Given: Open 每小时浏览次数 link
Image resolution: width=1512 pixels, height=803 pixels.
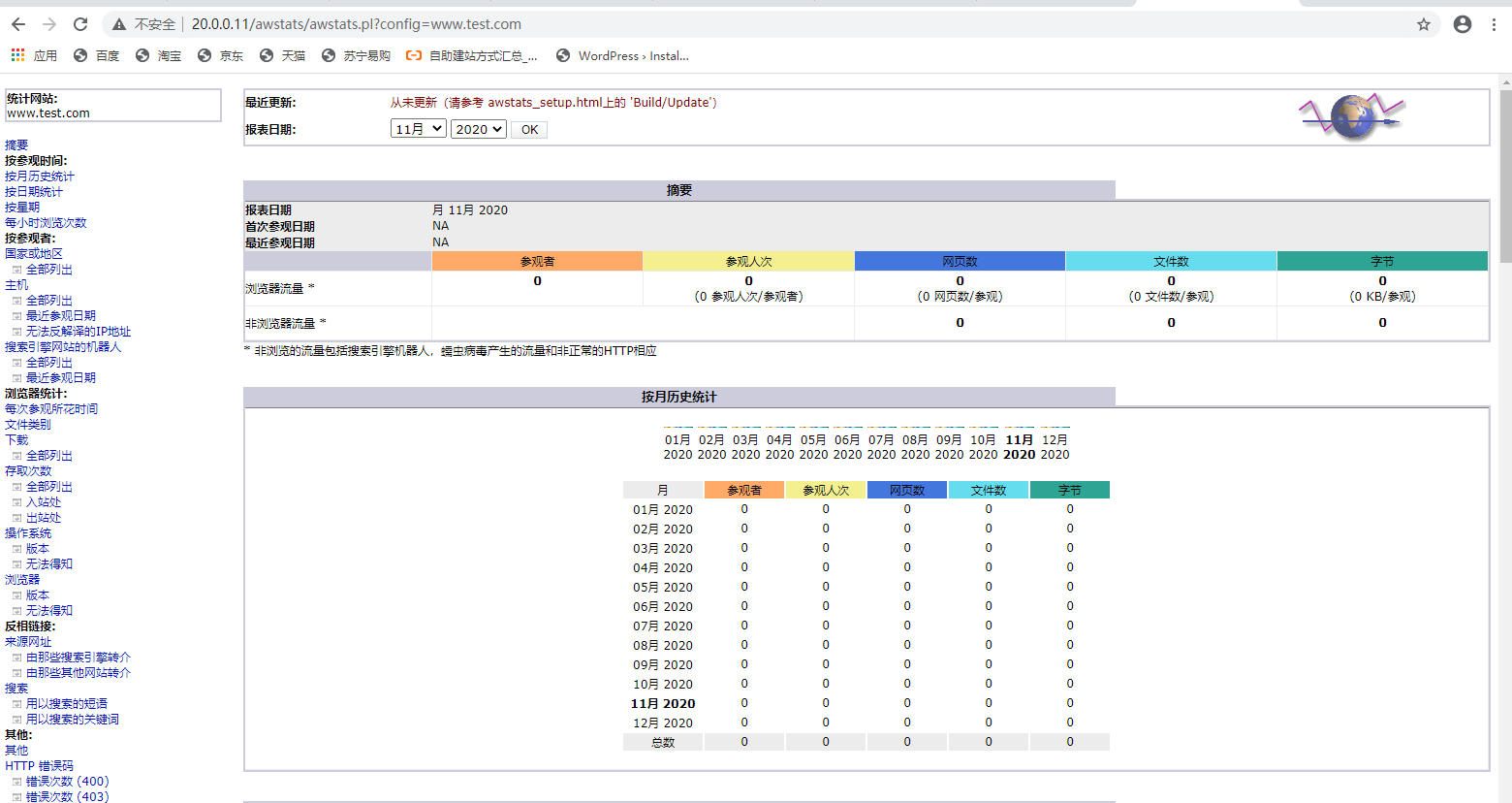Looking at the screenshot, I should (x=46, y=223).
